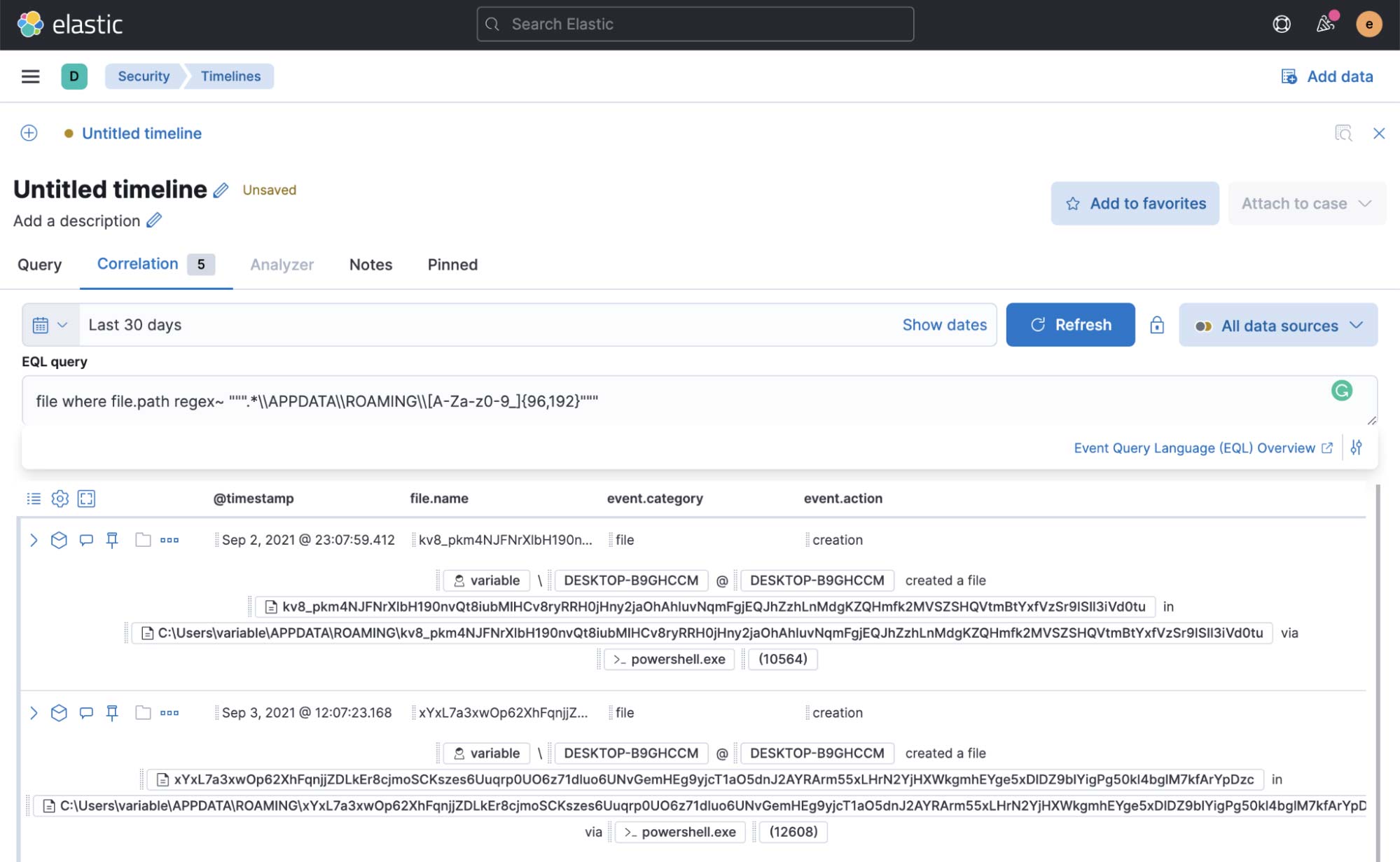Viewport: 1400px width, 862px height.
Task: Click the sort fields icon above the events table
Action: [x=33, y=499]
